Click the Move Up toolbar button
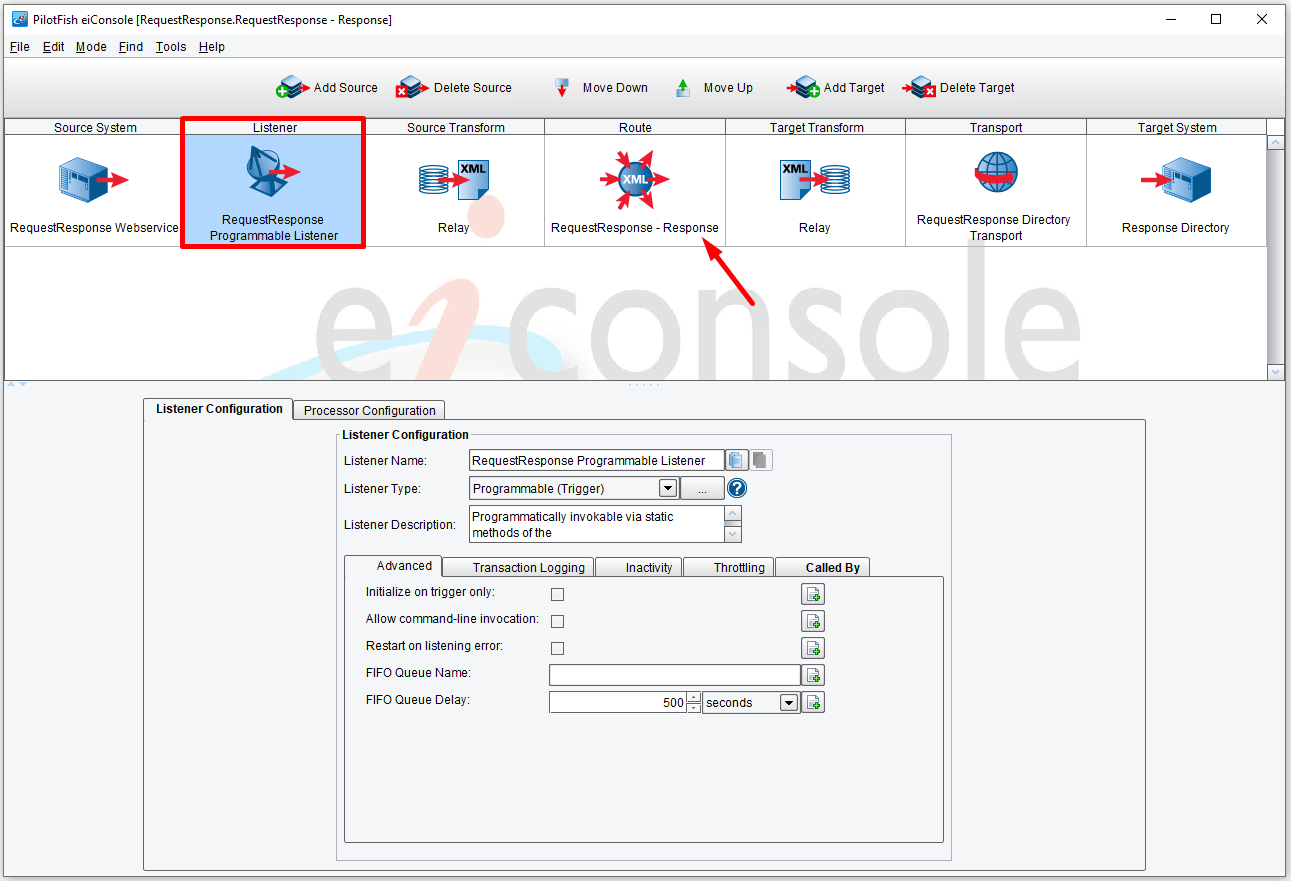 coord(714,88)
